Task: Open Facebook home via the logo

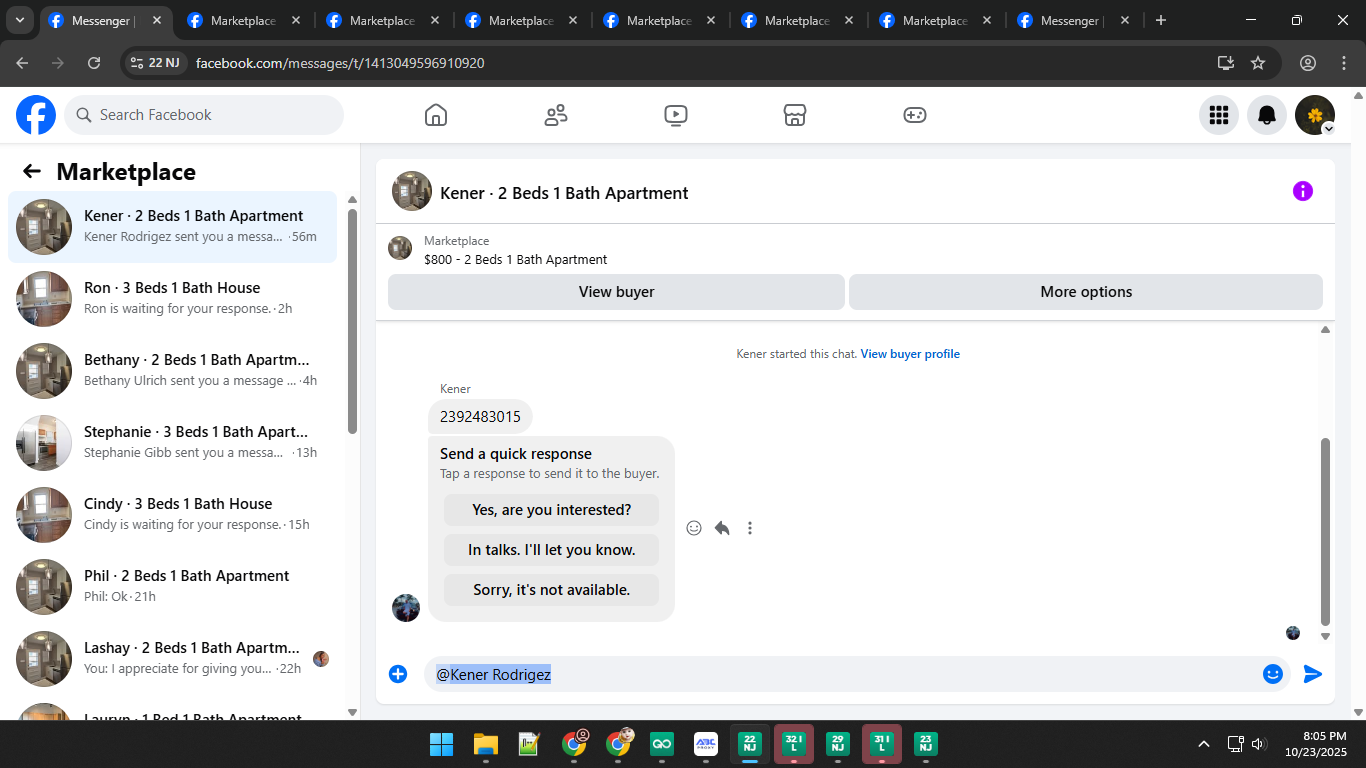Action: pyautogui.click(x=36, y=115)
